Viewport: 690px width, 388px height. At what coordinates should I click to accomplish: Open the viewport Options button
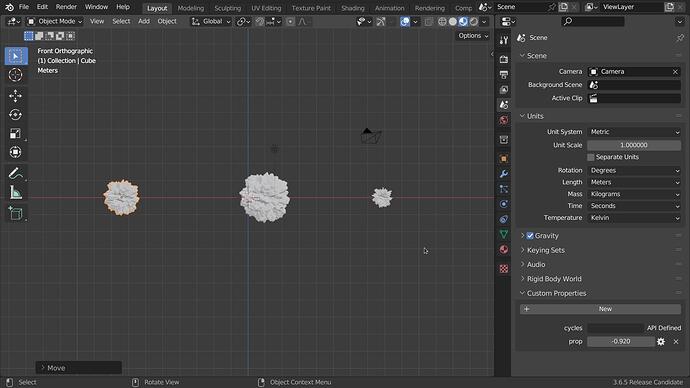coord(473,36)
